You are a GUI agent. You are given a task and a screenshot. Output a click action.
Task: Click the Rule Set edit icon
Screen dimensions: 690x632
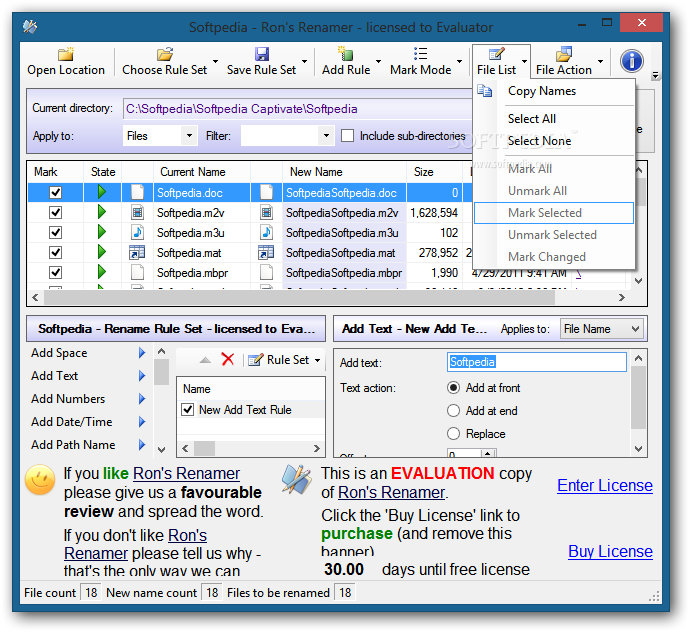[x=256, y=360]
